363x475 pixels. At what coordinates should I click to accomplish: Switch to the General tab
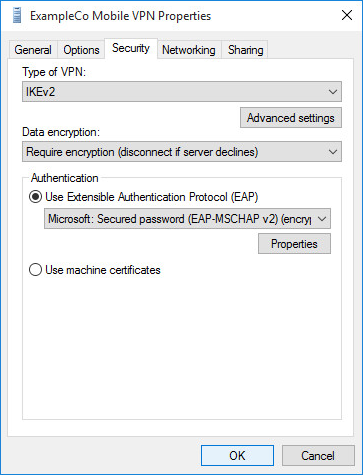click(x=33, y=50)
